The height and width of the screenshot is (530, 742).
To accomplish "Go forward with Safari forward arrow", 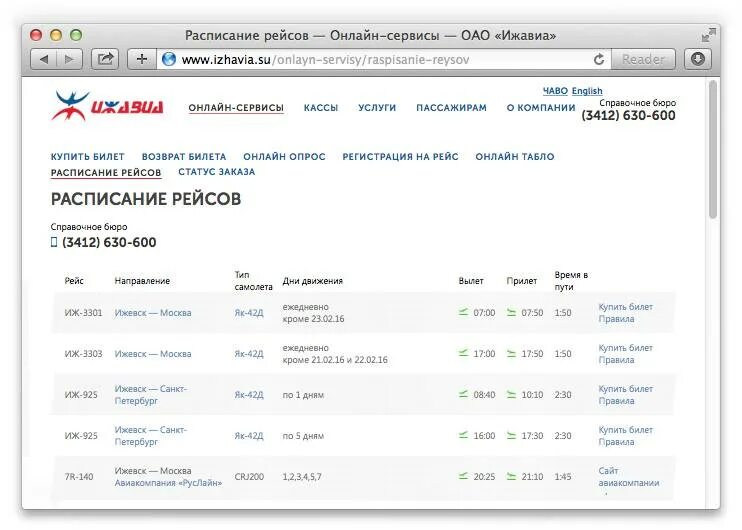I will 70,59.
